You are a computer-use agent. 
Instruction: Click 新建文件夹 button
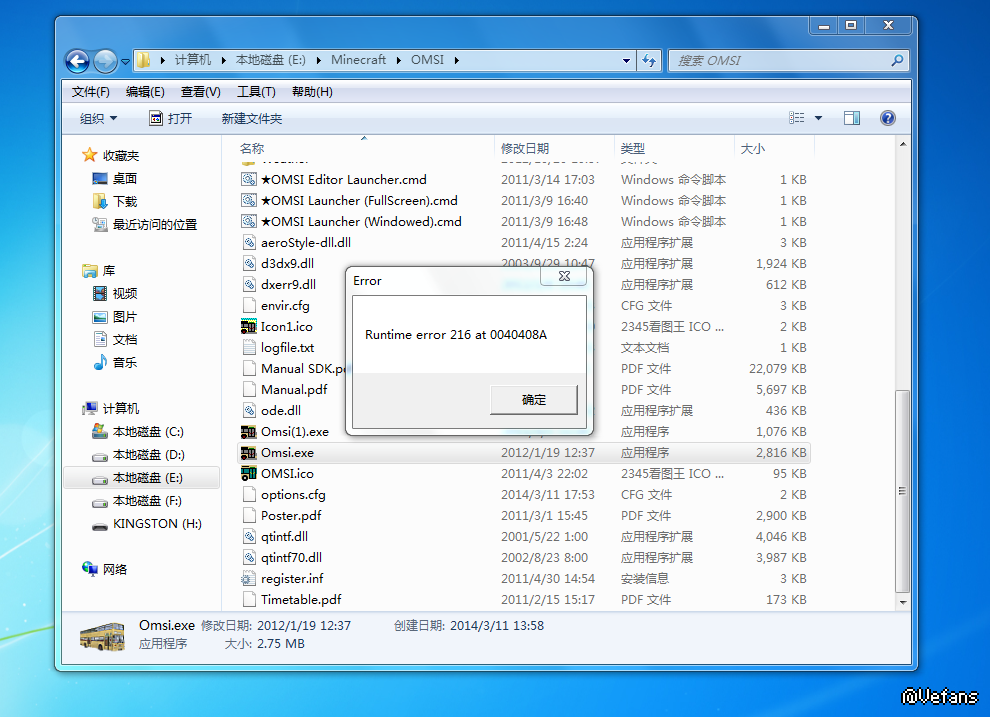click(251, 118)
